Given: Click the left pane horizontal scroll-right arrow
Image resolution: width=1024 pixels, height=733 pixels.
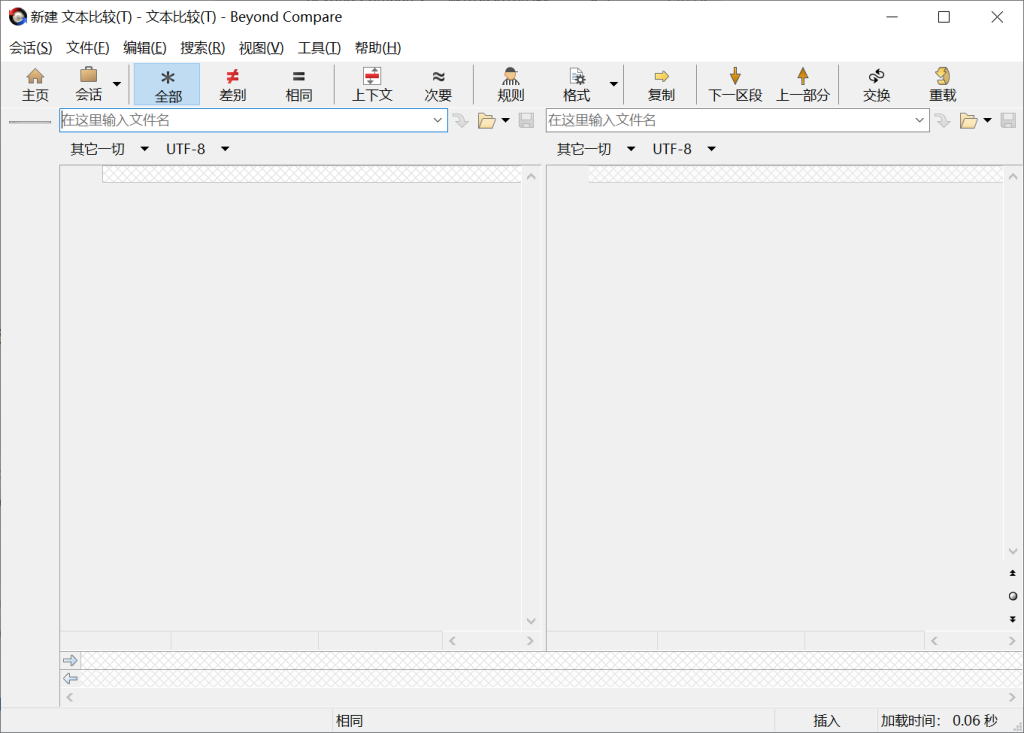Looking at the screenshot, I should (x=530, y=641).
